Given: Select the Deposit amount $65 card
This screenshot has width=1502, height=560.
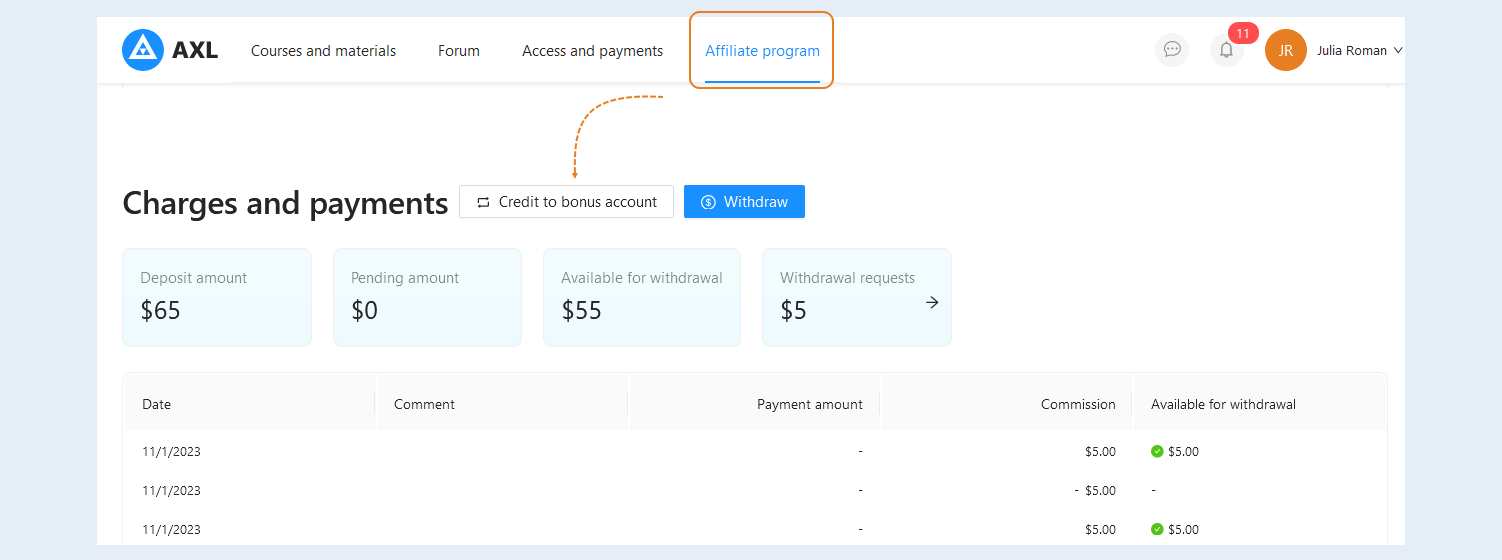Looking at the screenshot, I should tap(217, 297).
